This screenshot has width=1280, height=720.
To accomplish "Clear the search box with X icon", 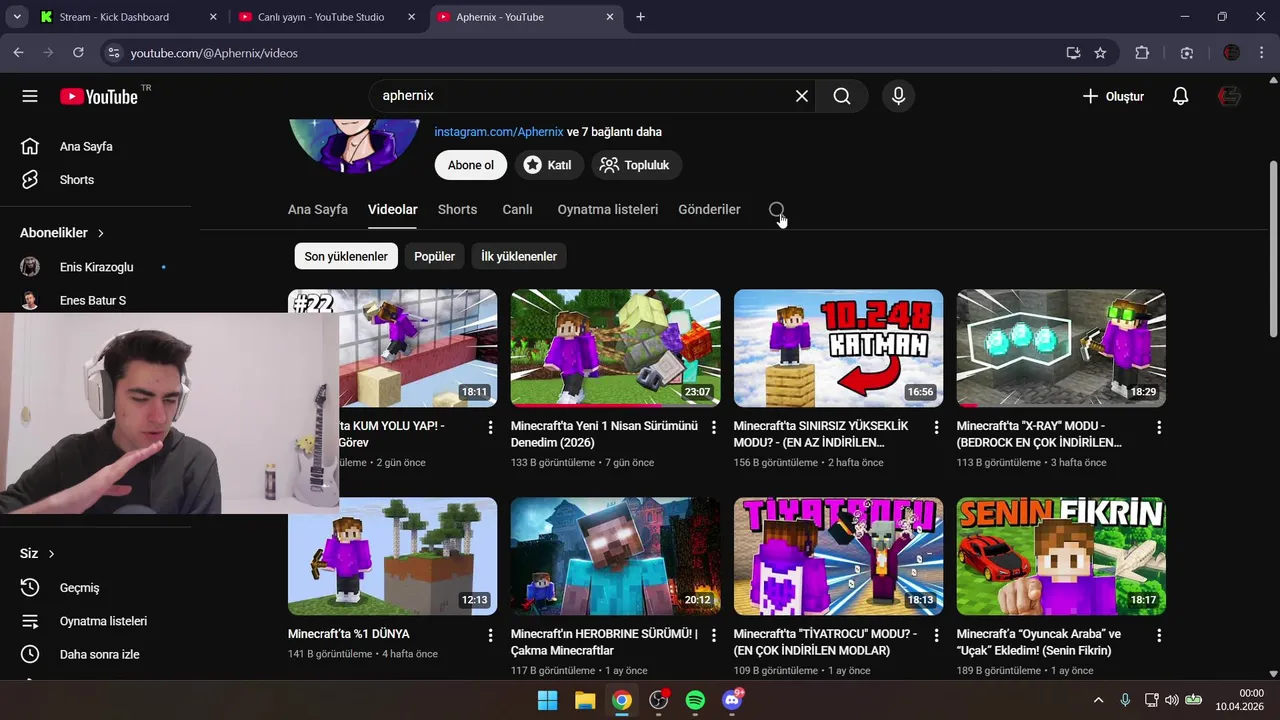I will pyautogui.click(x=802, y=96).
